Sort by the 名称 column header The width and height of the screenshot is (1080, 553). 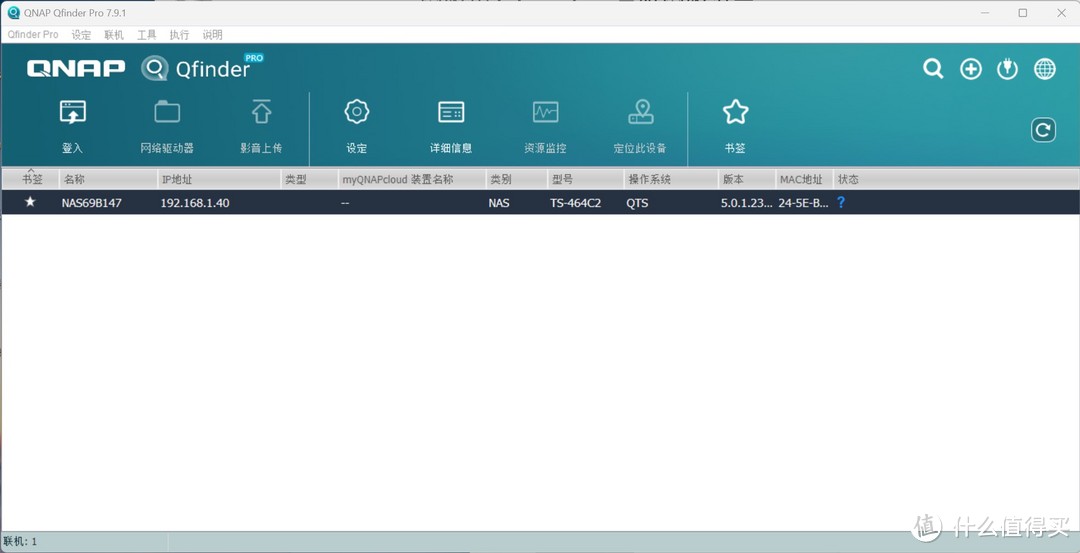108,179
